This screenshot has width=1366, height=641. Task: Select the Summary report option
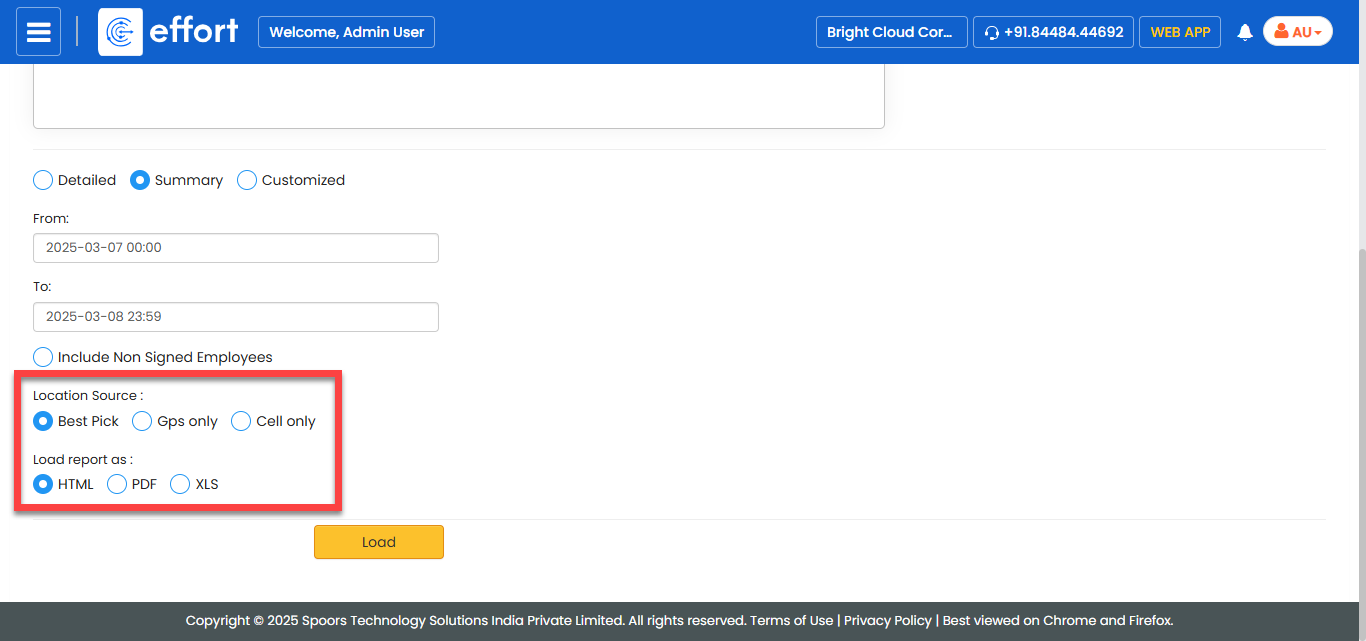(140, 180)
